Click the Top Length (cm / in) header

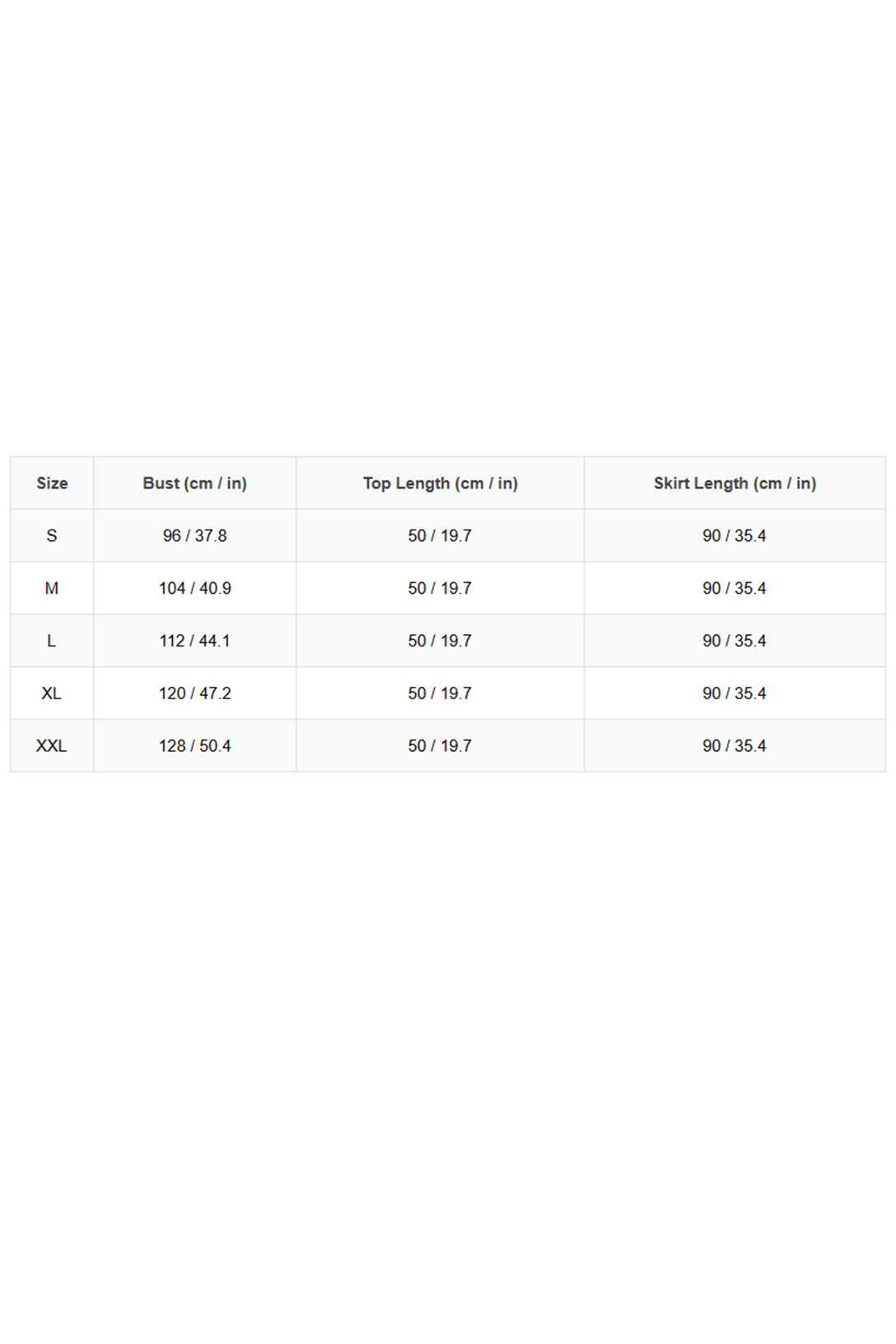441,483
